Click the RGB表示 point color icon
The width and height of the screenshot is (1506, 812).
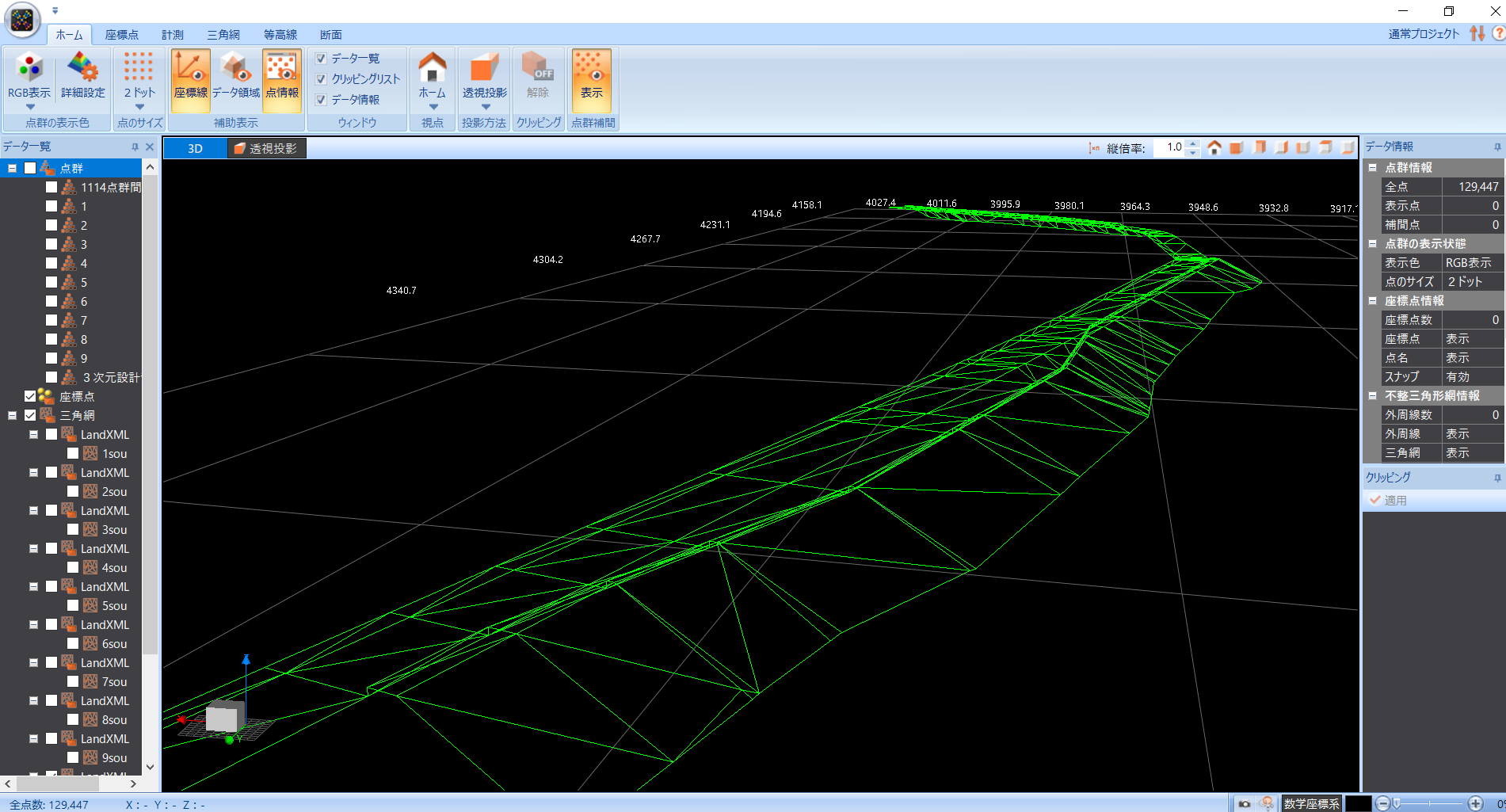[x=29, y=71]
